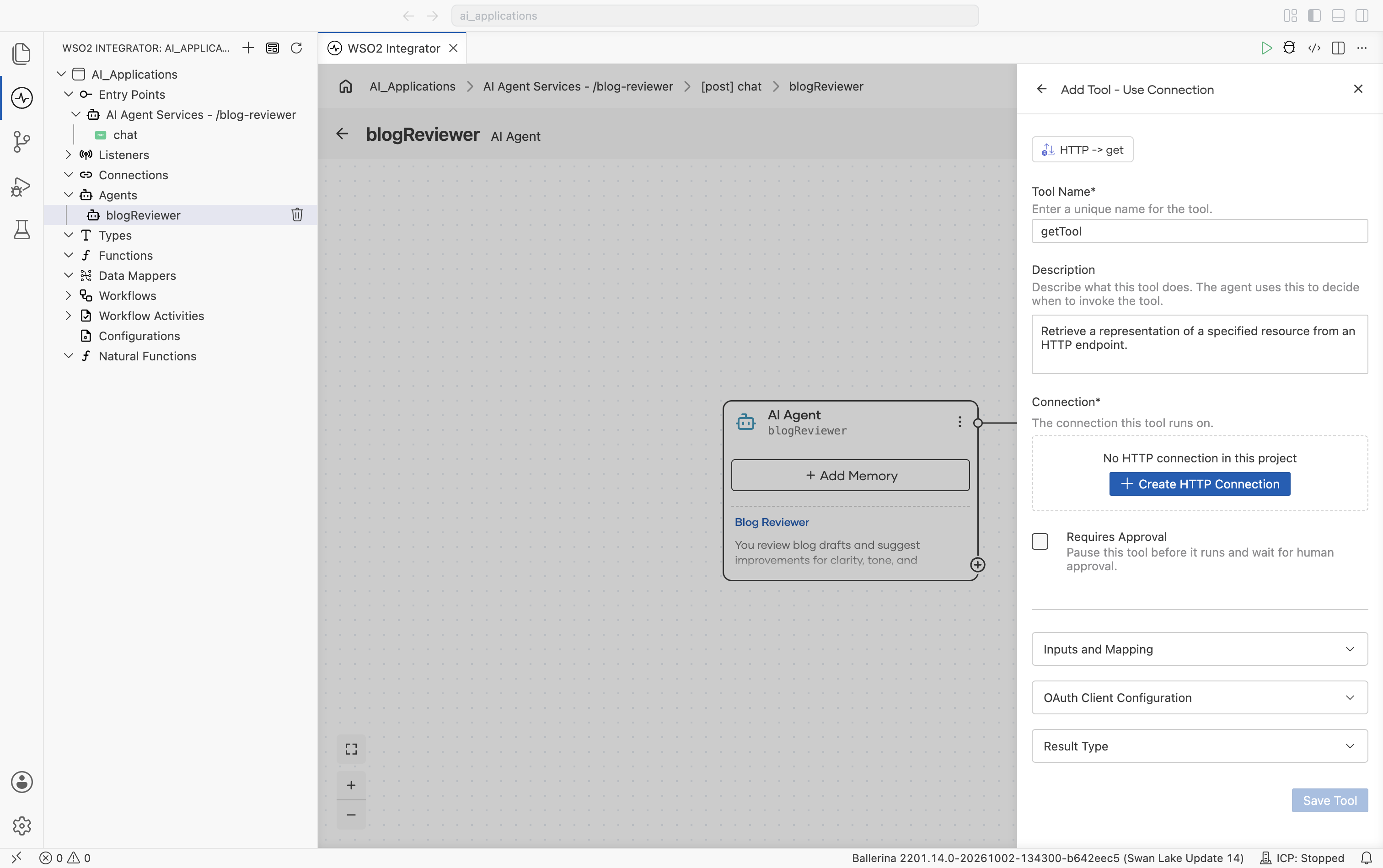This screenshot has width=1383, height=868.
Task: Navigate to [post] chat breadcrumb
Action: pyautogui.click(x=731, y=86)
